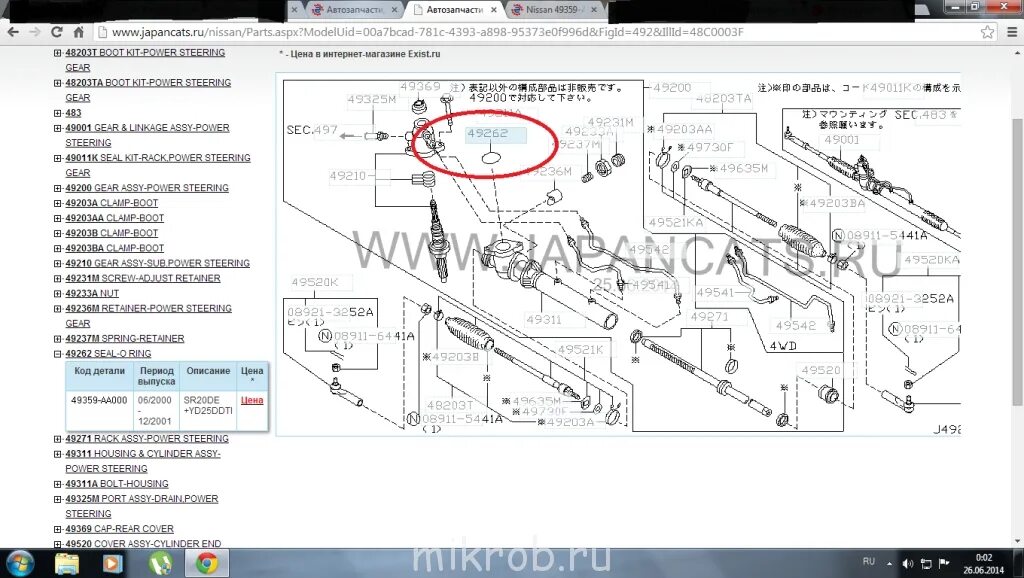The height and width of the screenshot is (578, 1024).
Task: Click red Цена price link
Action: click(x=252, y=400)
